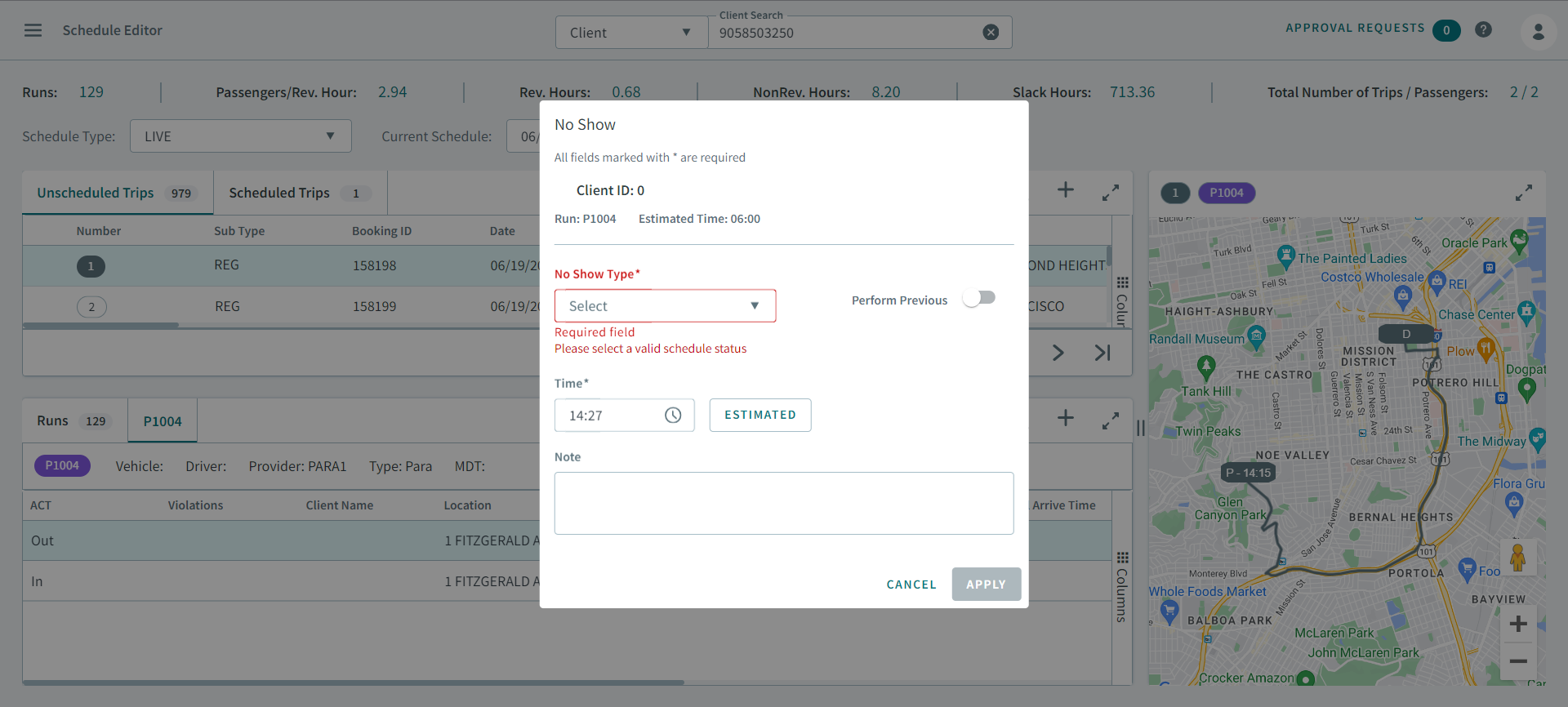Zoom out on the map
This screenshot has width=1568, height=707.
1518,661
